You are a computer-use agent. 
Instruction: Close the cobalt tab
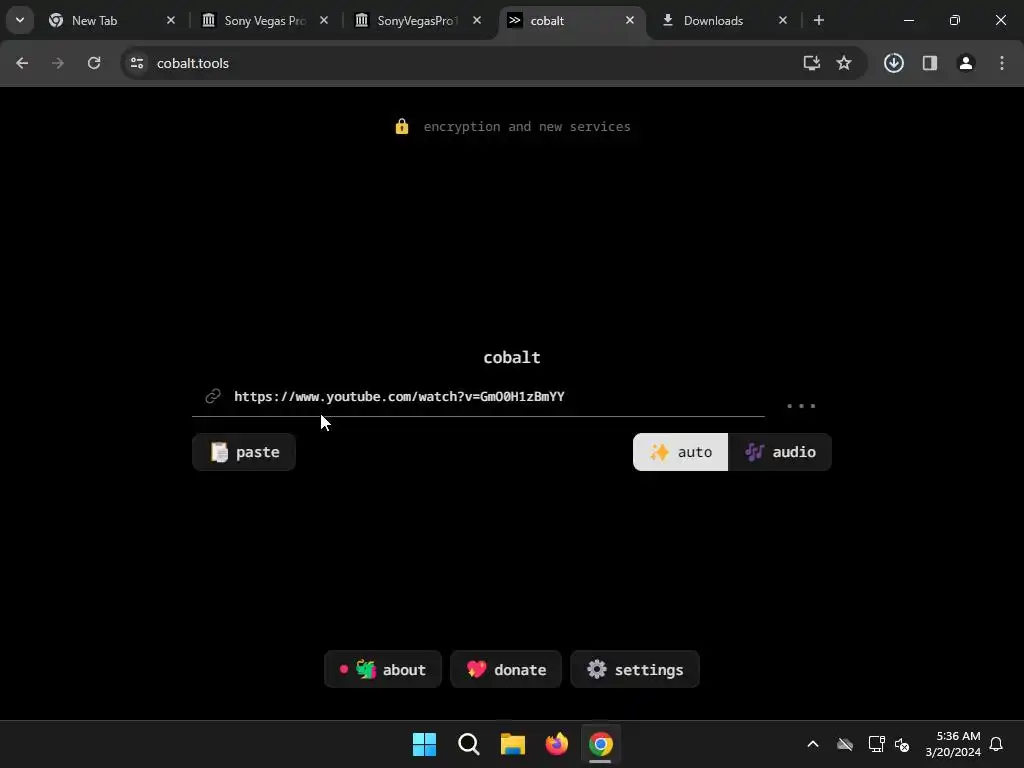630,21
